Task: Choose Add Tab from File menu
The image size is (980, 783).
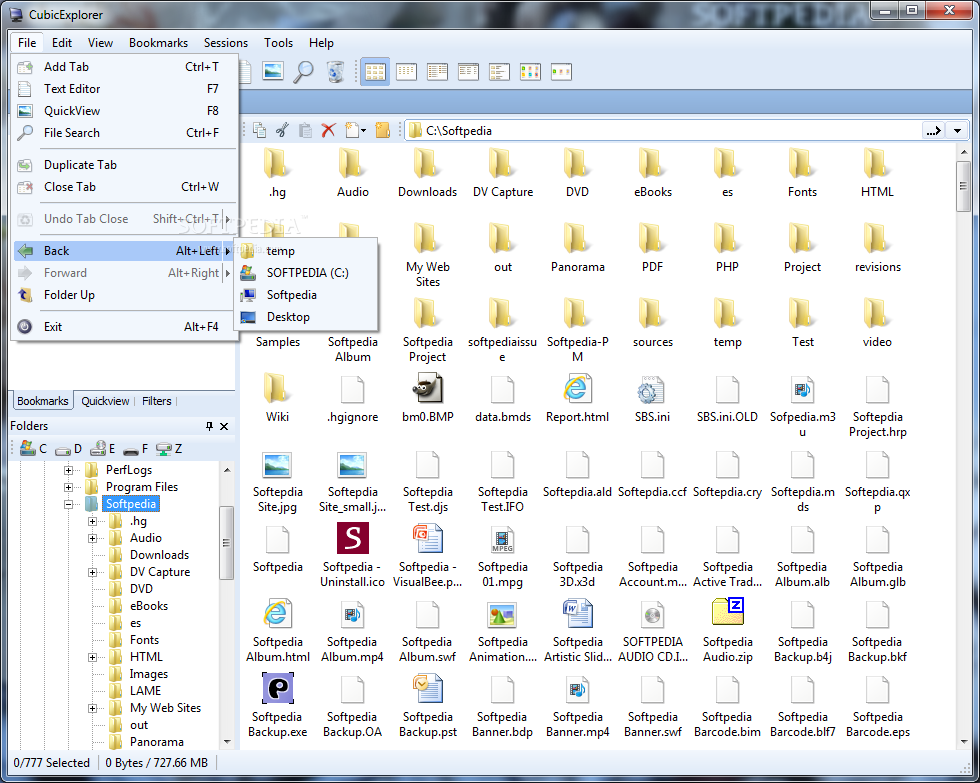Action: [124, 67]
